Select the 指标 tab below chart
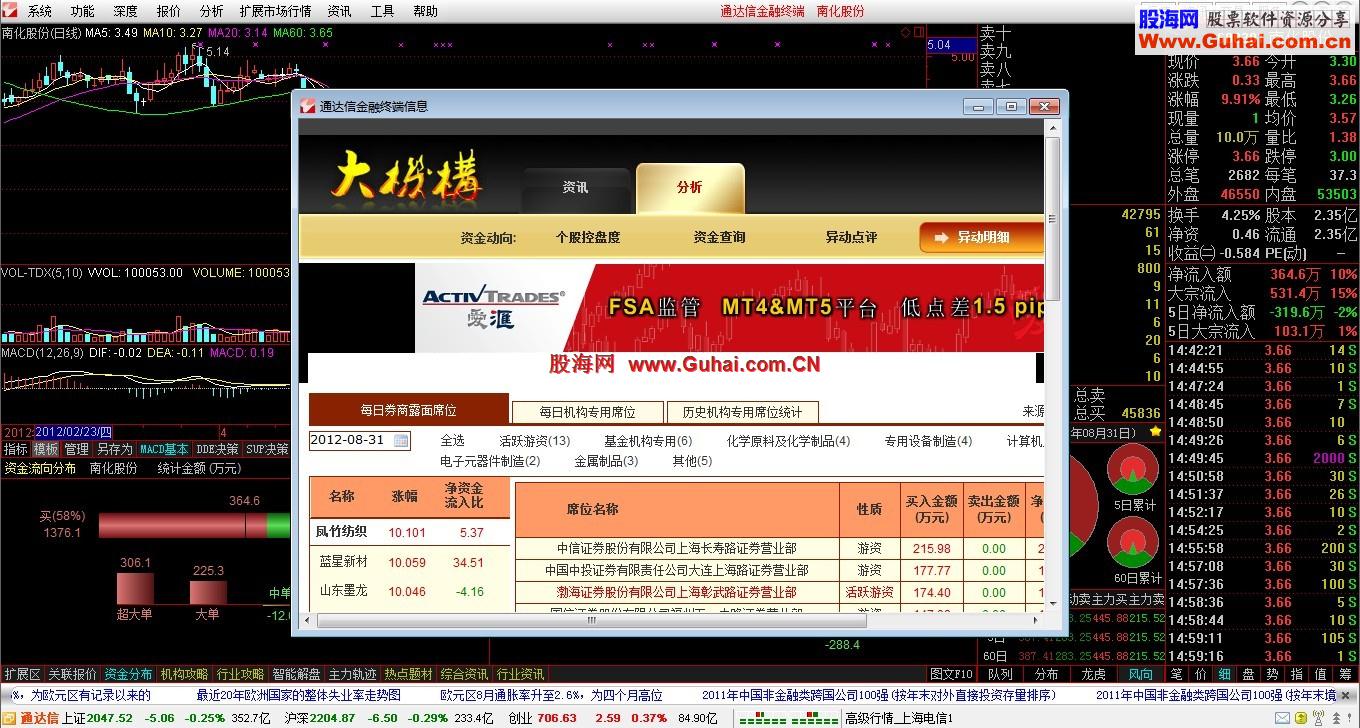This screenshot has height=728, width=1360. [15, 450]
